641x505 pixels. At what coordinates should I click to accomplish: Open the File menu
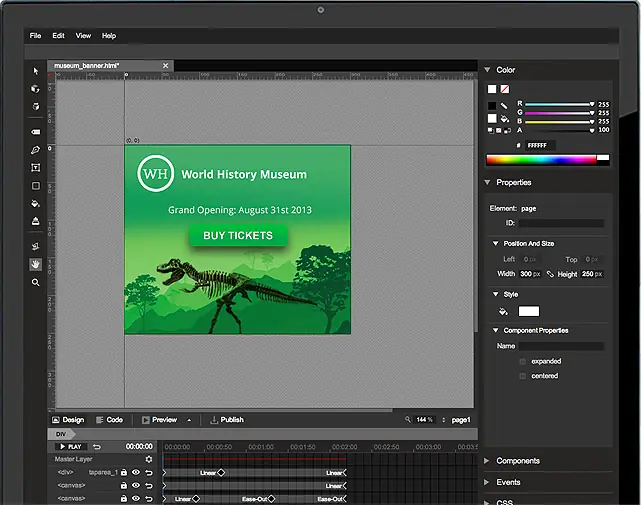(x=36, y=36)
